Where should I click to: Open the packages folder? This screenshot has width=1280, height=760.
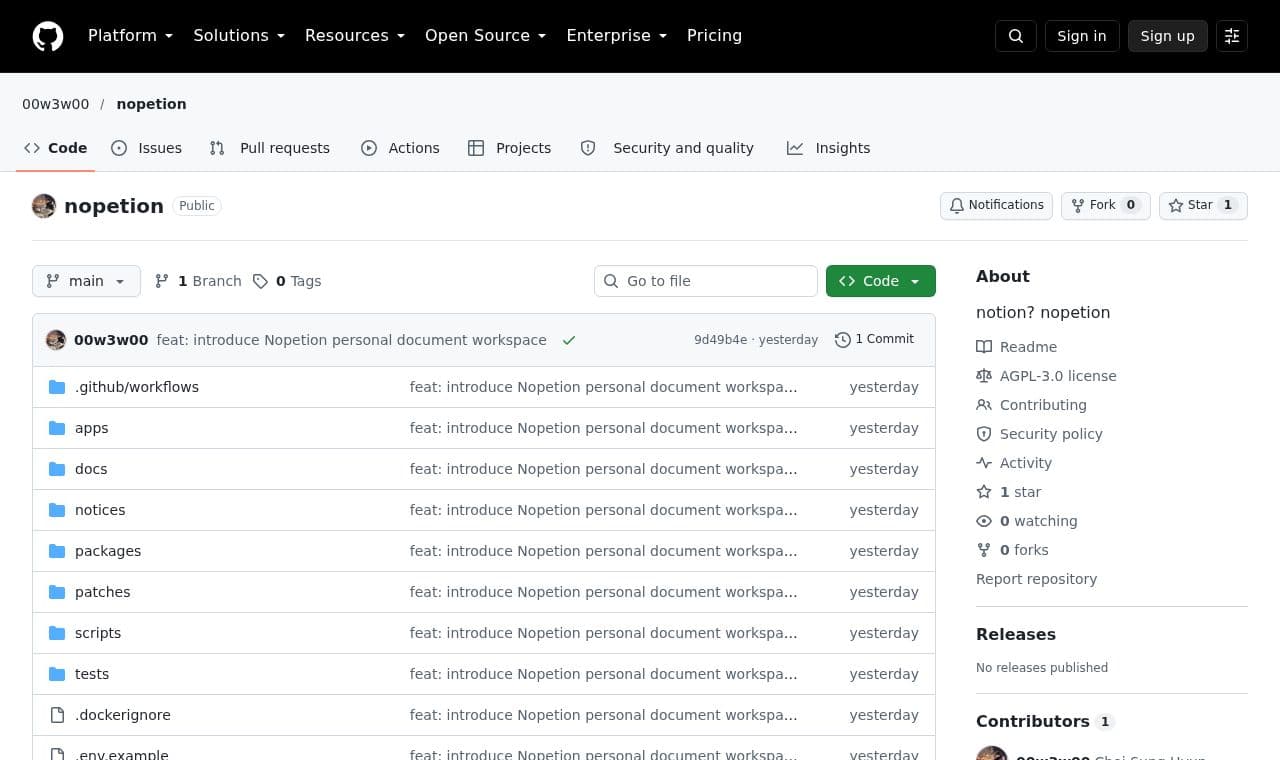point(108,551)
